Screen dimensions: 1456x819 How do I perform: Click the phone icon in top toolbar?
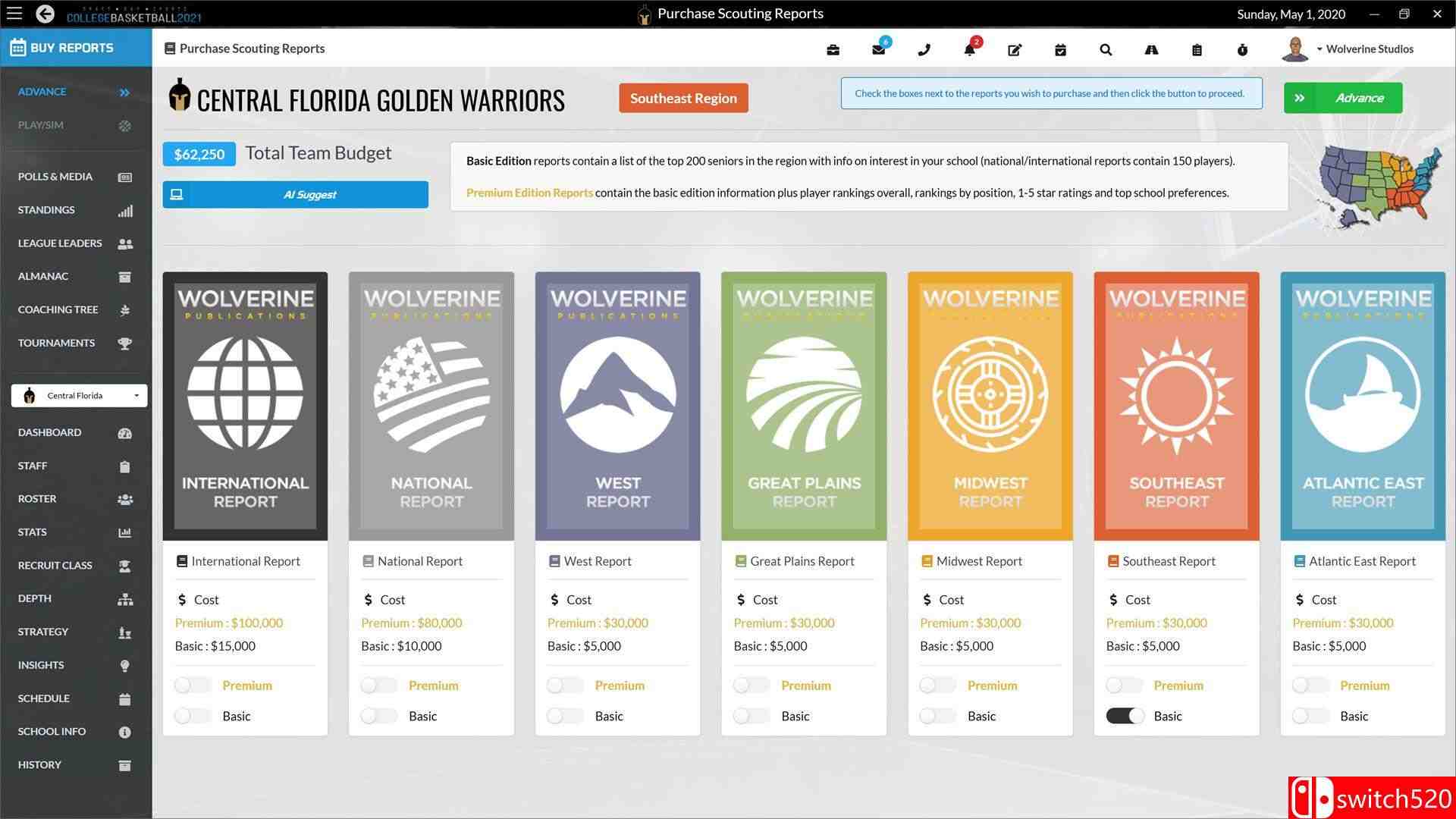924,50
